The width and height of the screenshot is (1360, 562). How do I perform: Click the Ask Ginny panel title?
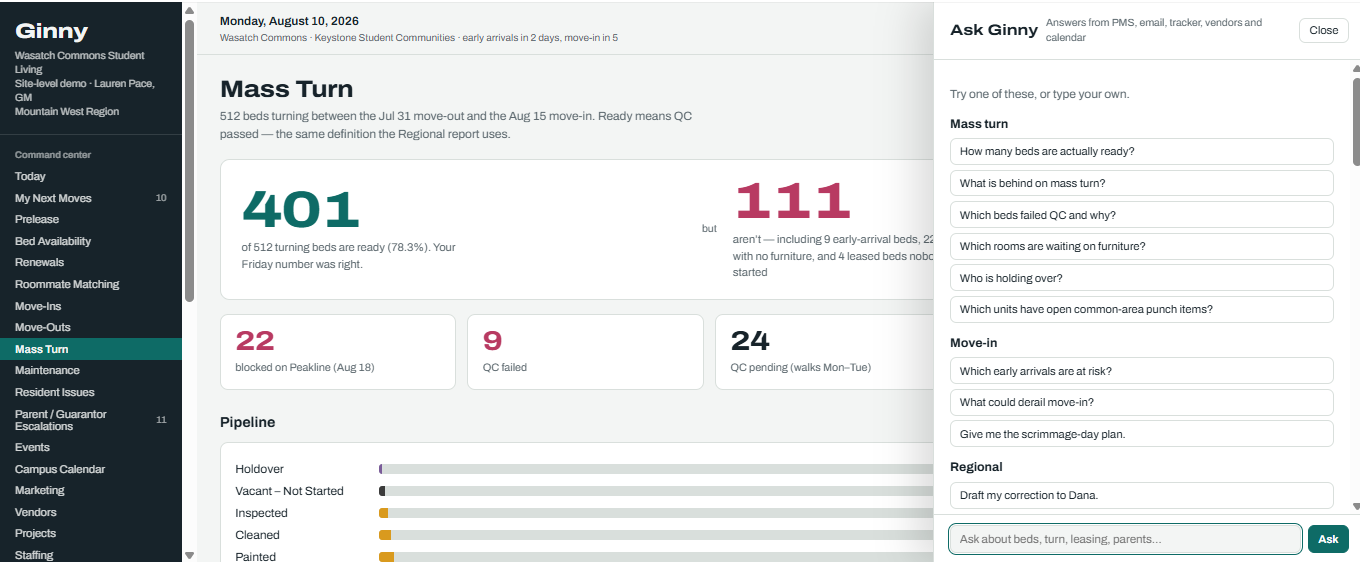pyautogui.click(x=993, y=30)
